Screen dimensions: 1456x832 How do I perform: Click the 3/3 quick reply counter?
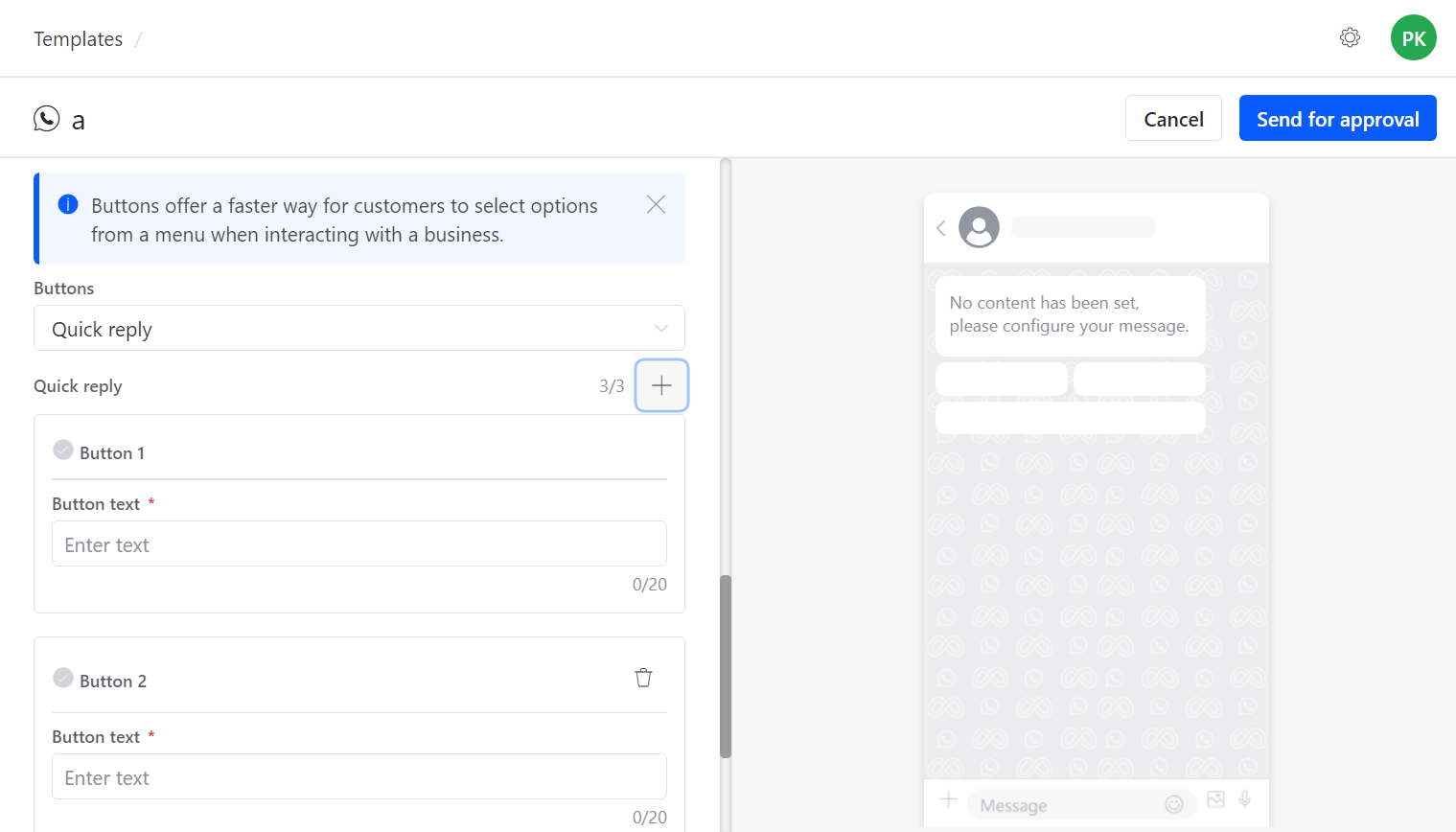pyautogui.click(x=612, y=386)
